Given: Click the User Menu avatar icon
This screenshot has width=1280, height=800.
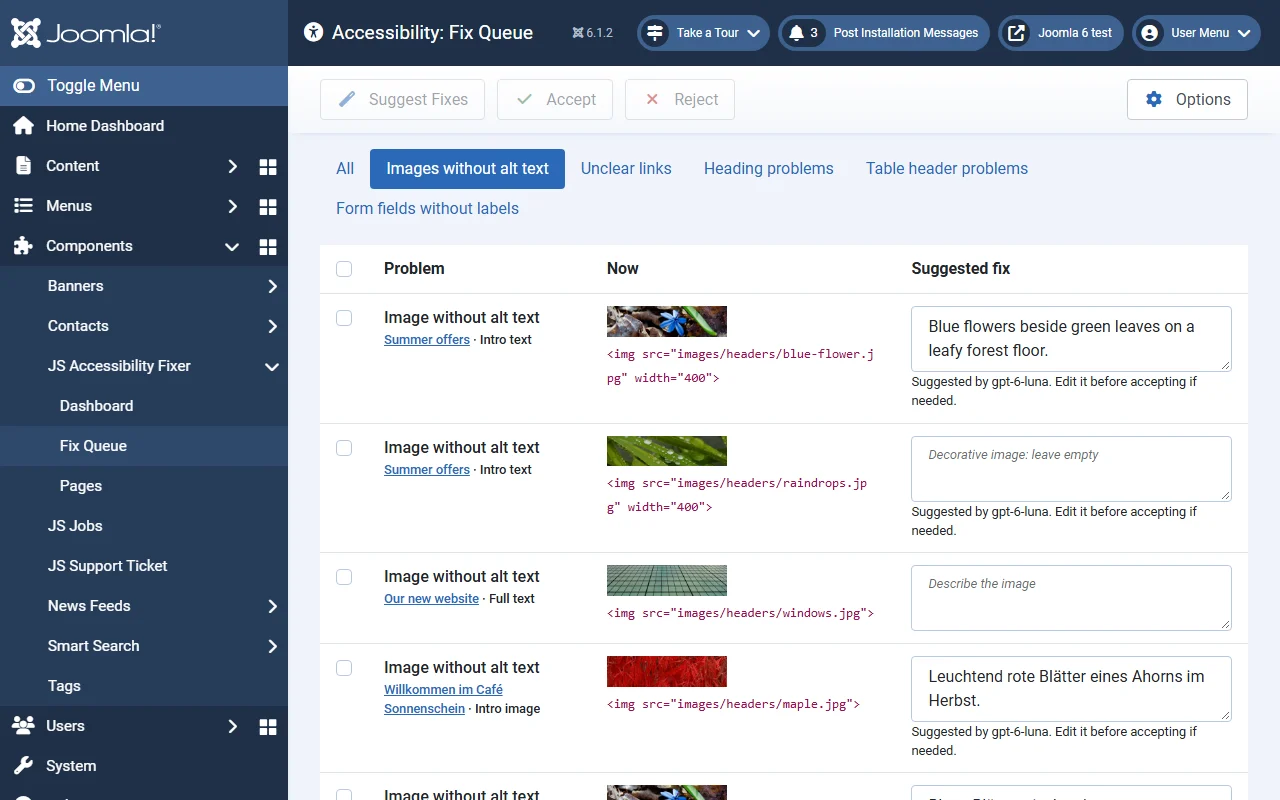Looking at the screenshot, I should point(1150,33).
